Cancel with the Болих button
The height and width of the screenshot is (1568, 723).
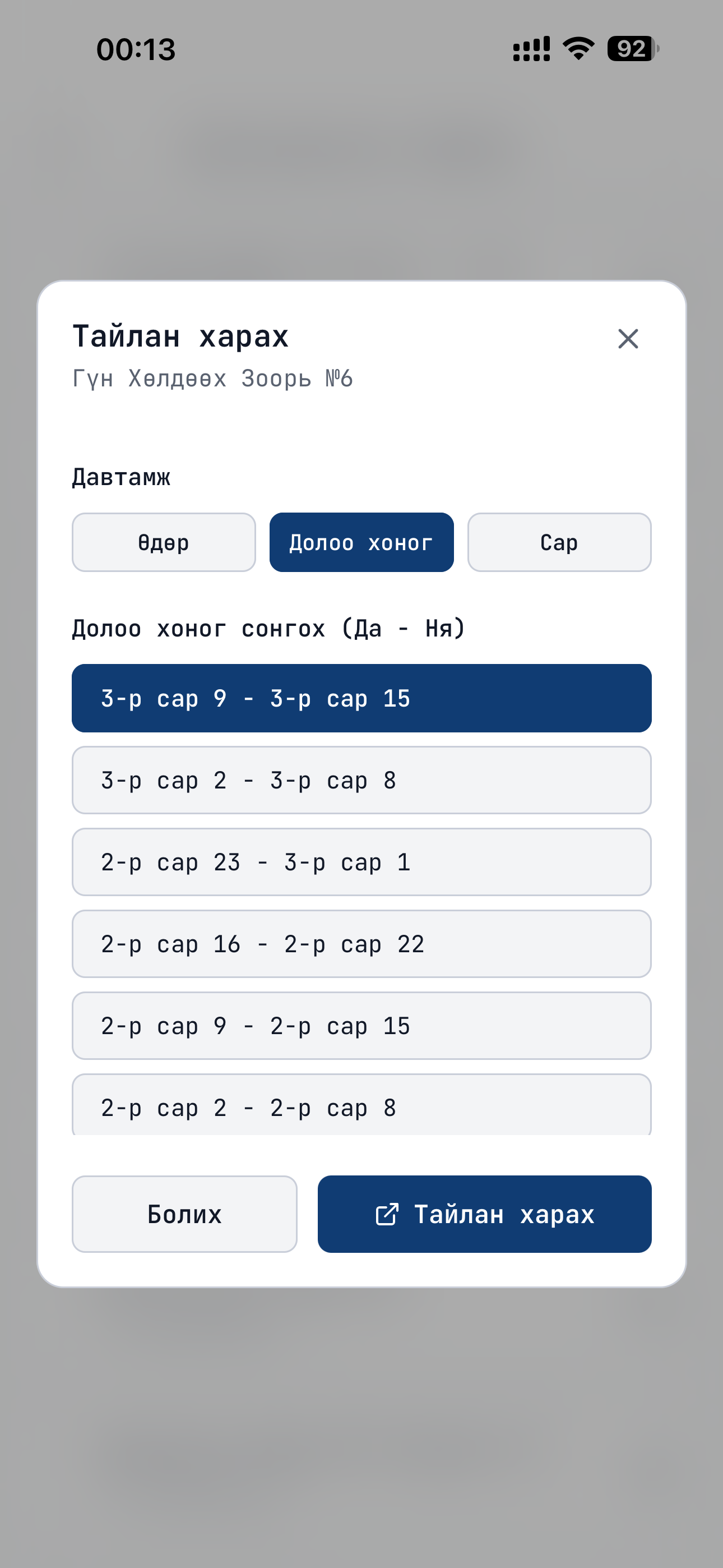184,1214
